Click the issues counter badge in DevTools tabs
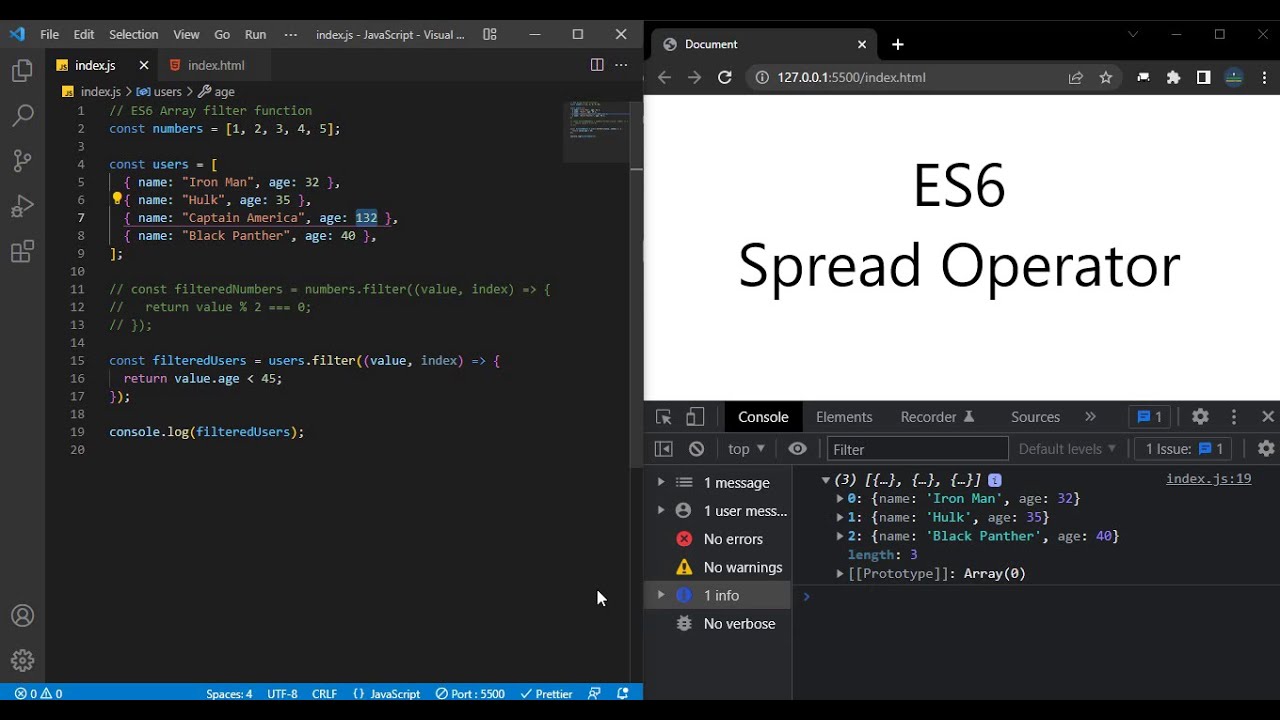The image size is (1280, 720). click(x=1150, y=417)
